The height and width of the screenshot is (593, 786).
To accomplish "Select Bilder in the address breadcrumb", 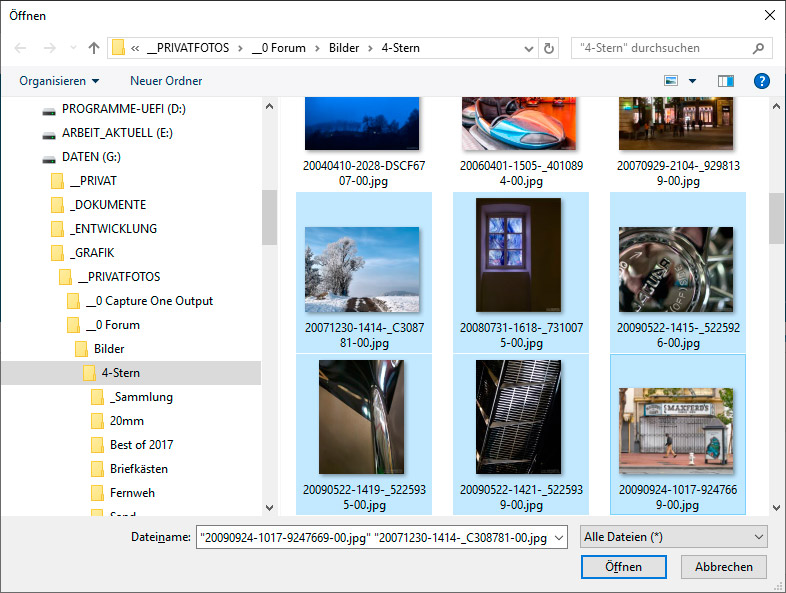I will 344,48.
